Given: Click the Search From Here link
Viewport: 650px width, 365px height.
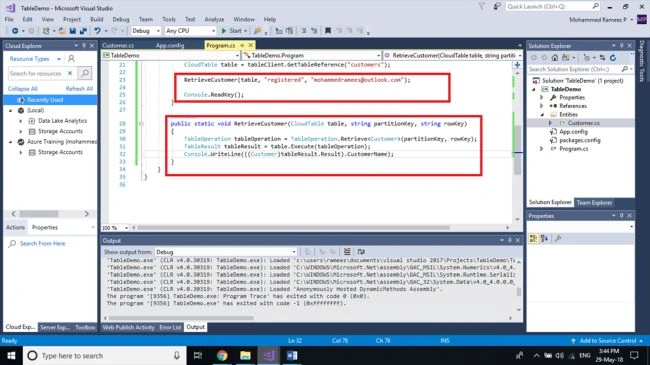Looking at the screenshot, I should pyautogui.click(x=43, y=243).
